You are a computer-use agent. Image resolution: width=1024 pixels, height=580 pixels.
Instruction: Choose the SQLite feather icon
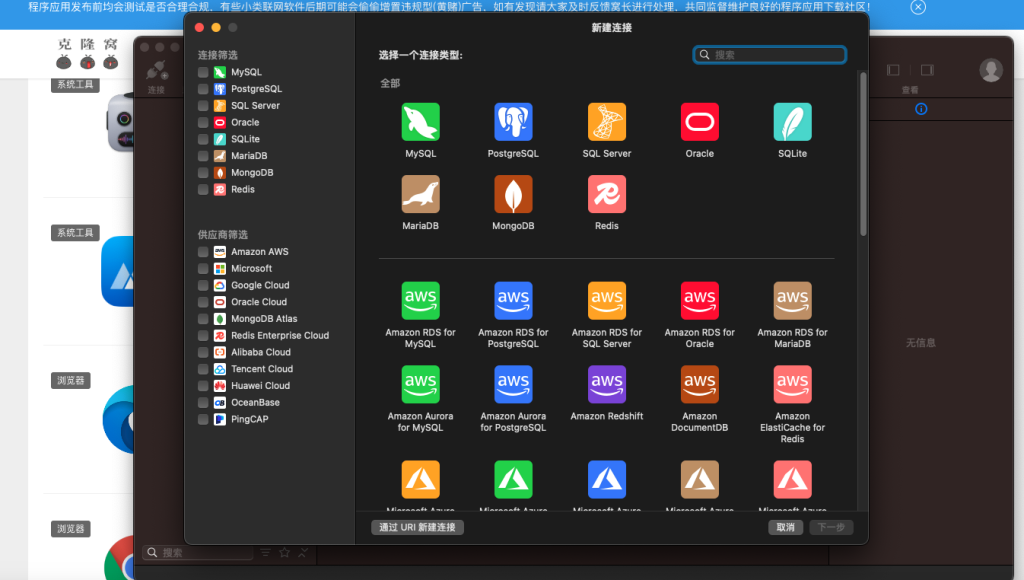(x=792, y=121)
